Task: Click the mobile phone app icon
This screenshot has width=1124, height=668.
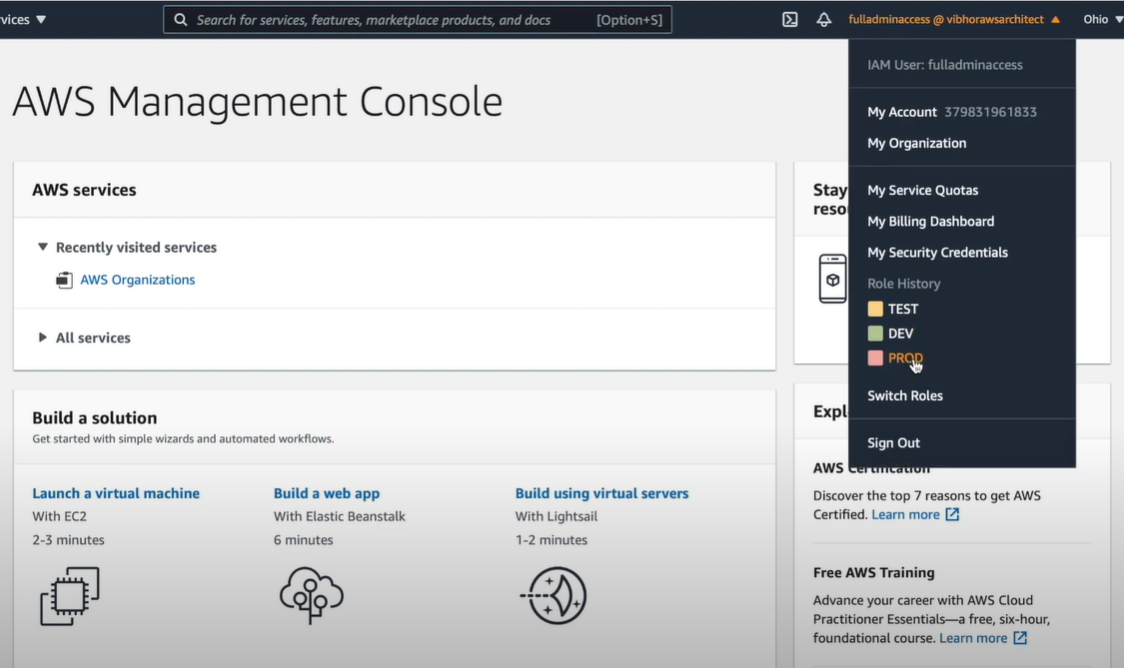Action: [832, 279]
